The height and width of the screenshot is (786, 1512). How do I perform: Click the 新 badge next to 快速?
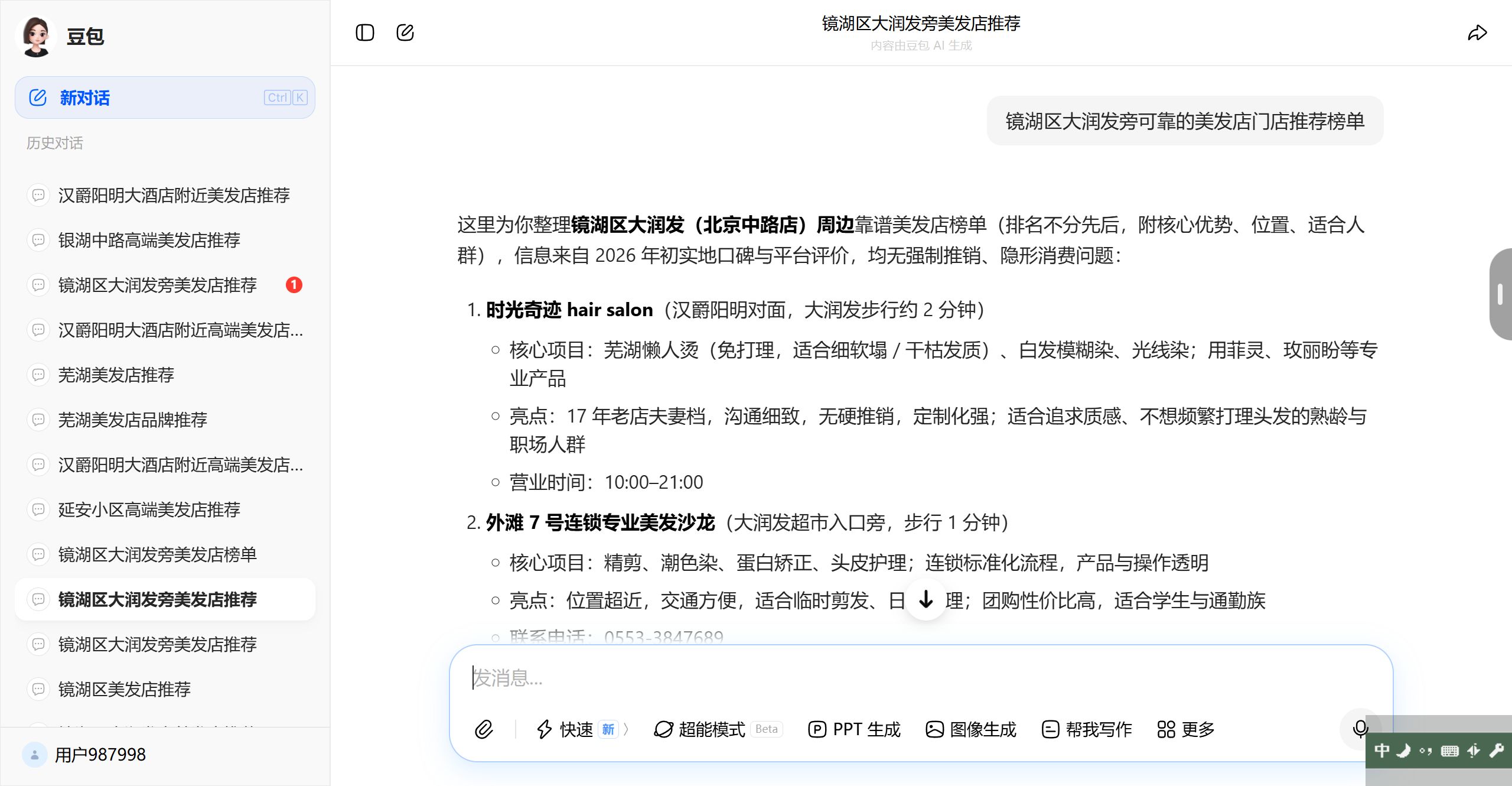608,729
